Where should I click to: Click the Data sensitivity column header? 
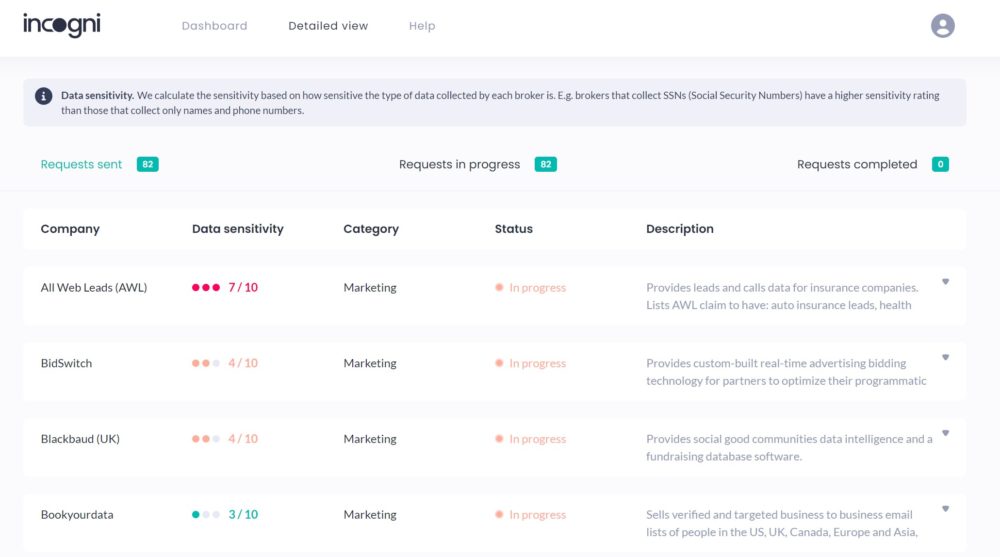pyautogui.click(x=237, y=228)
